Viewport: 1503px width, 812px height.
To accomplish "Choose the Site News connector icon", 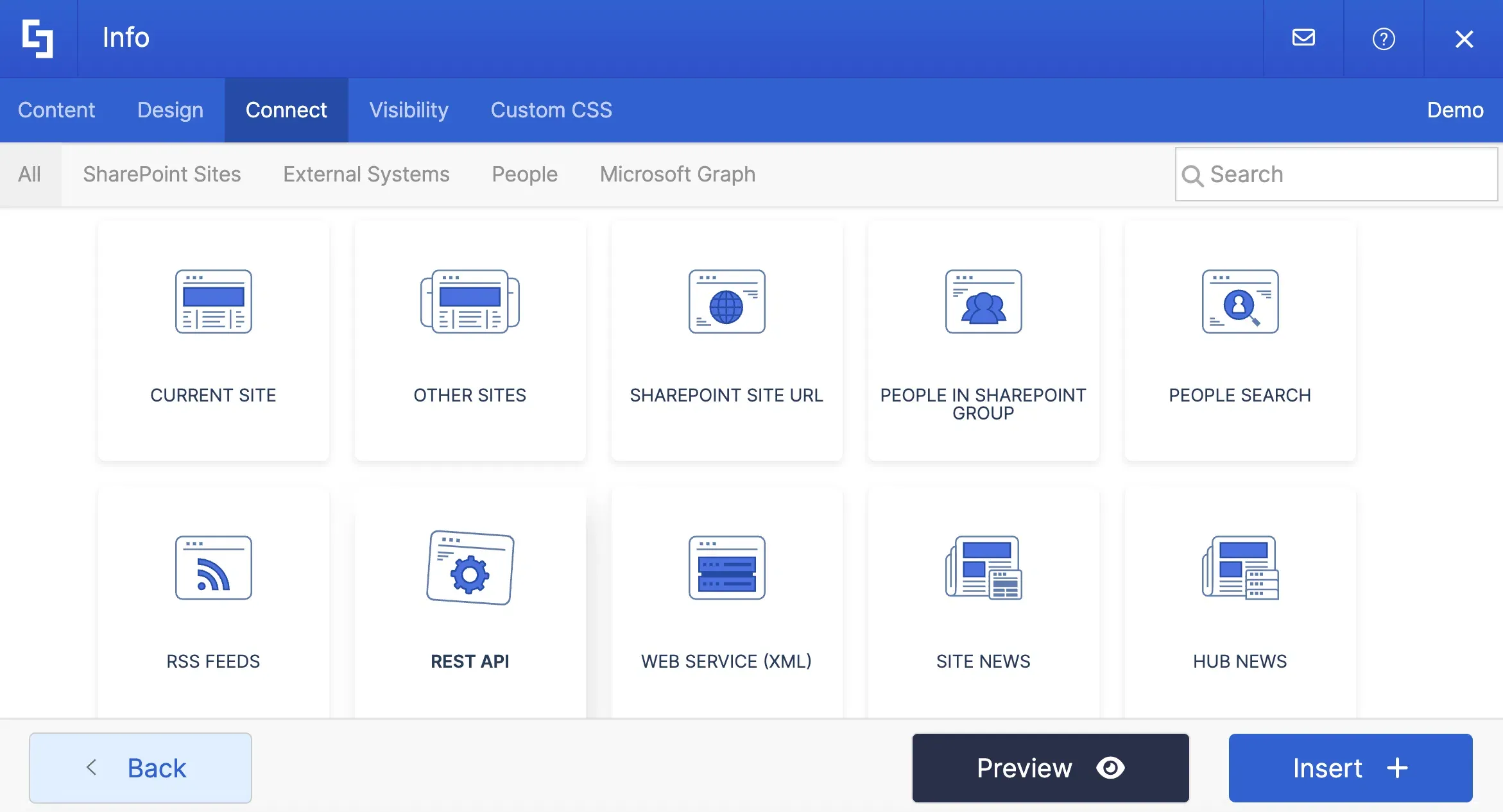I will 983,568.
